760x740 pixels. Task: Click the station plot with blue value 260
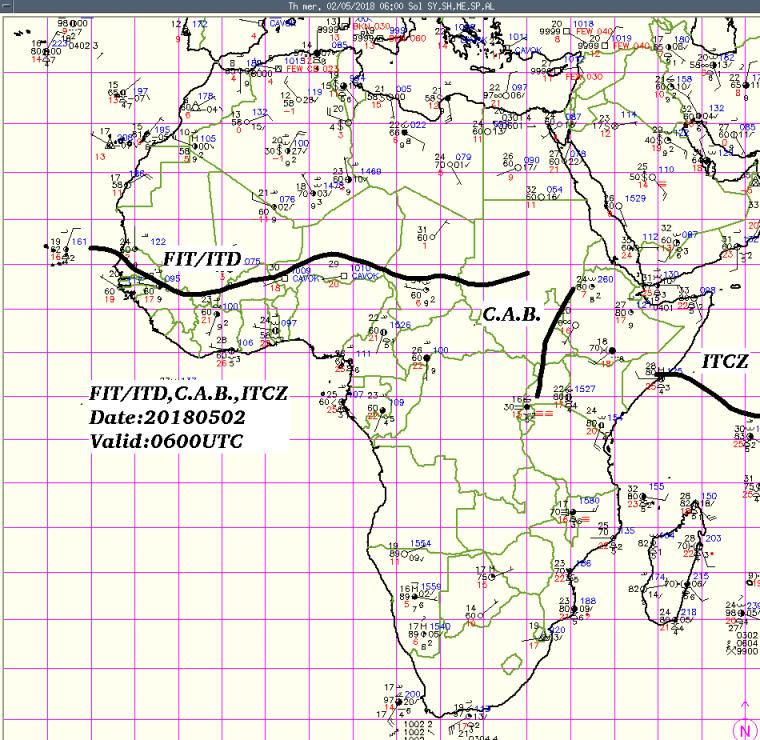tap(592, 282)
